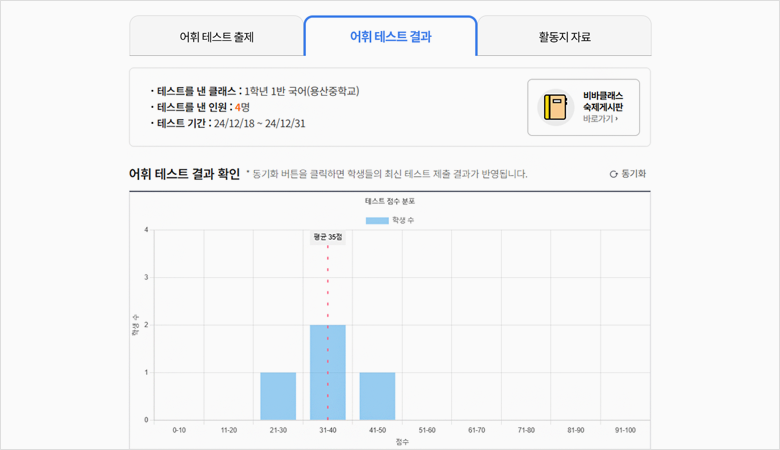Click the 0-10 axis label
Screen dimensions: 780x450
[179, 430]
